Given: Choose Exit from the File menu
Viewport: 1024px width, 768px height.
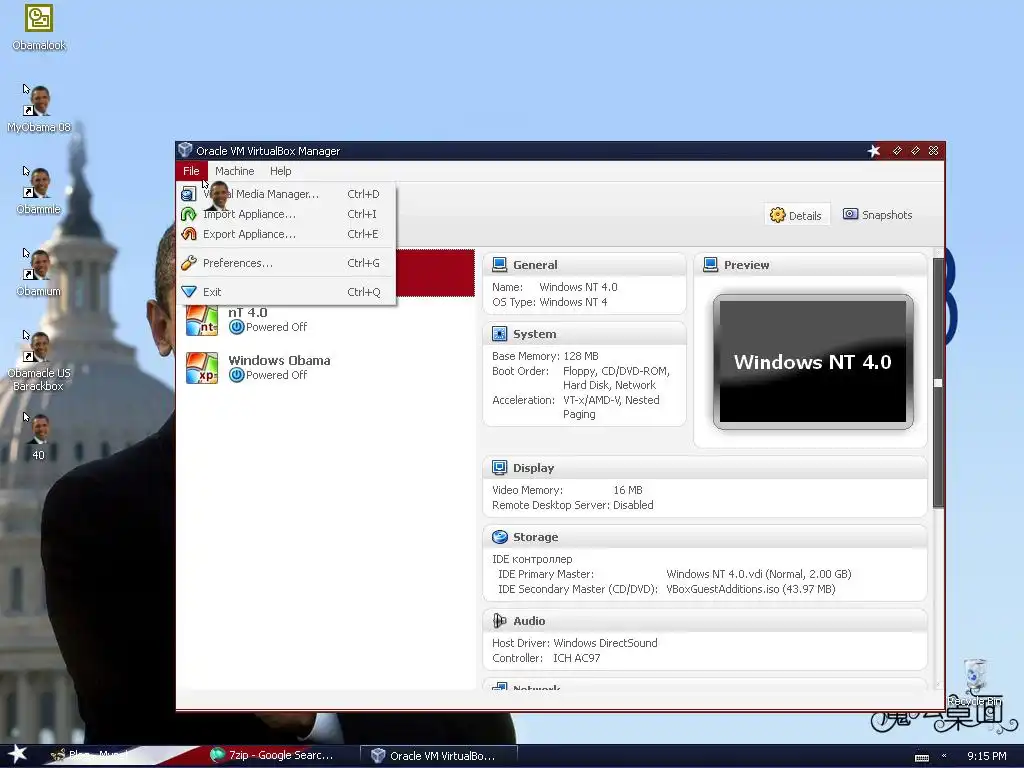Looking at the screenshot, I should point(286,292).
